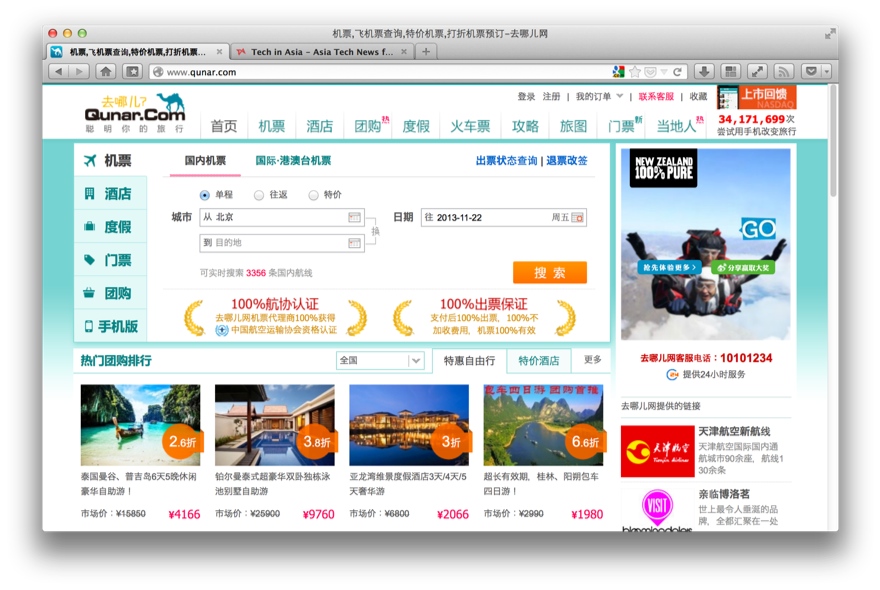Screen dimensions: 880x590
Task: Click the orange 搜索 search button
Action: (550, 273)
